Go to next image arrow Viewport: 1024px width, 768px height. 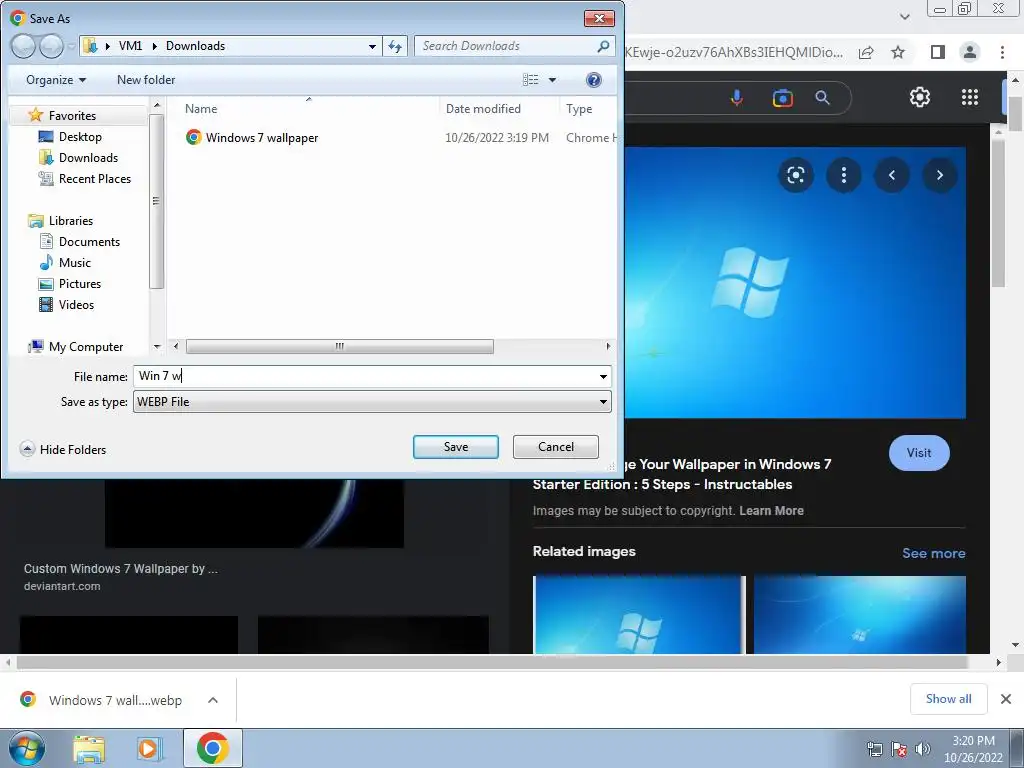click(x=940, y=175)
